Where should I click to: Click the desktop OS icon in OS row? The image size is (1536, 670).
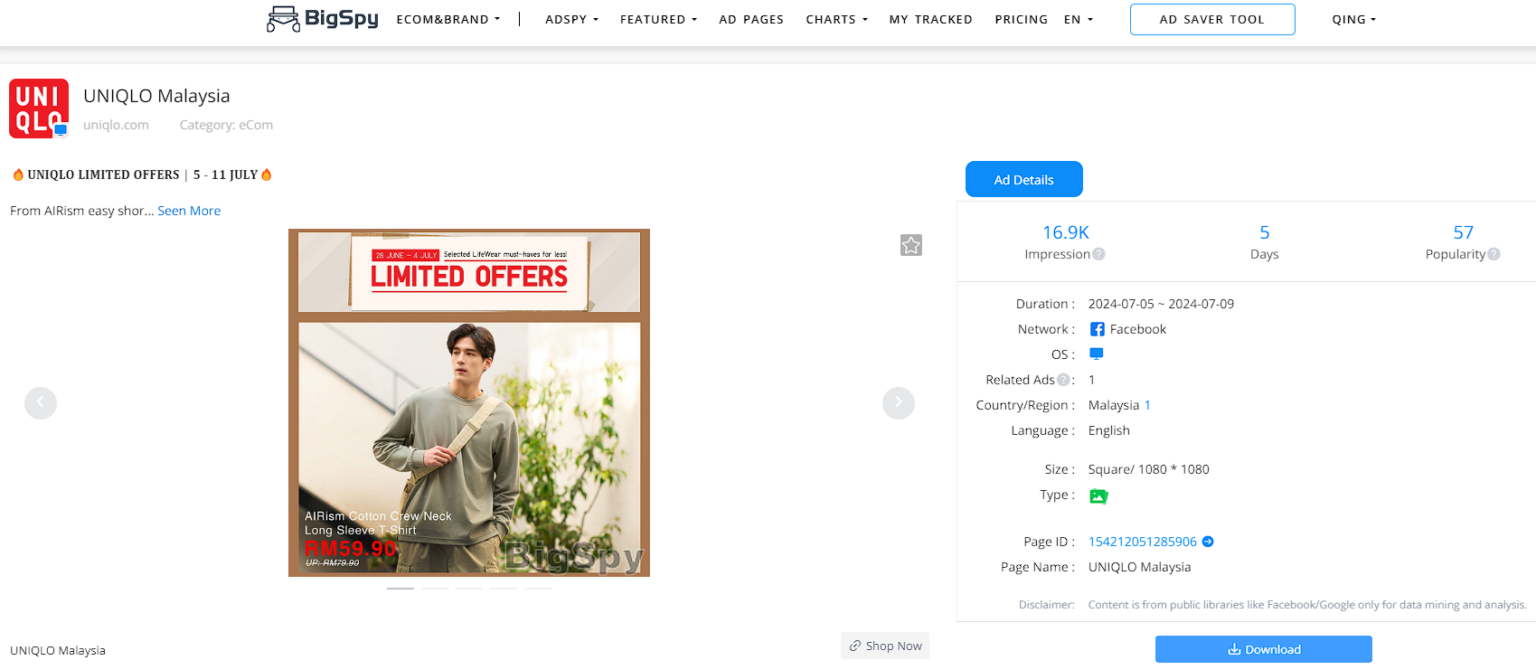pos(1096,354)
